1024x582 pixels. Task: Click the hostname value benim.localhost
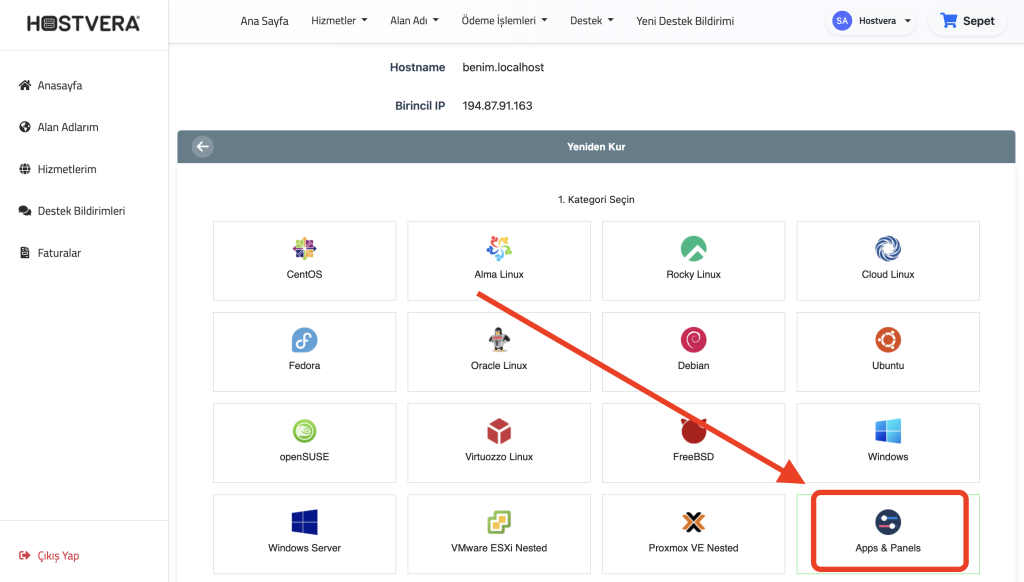pyautogui.click(x=503, y=67)
